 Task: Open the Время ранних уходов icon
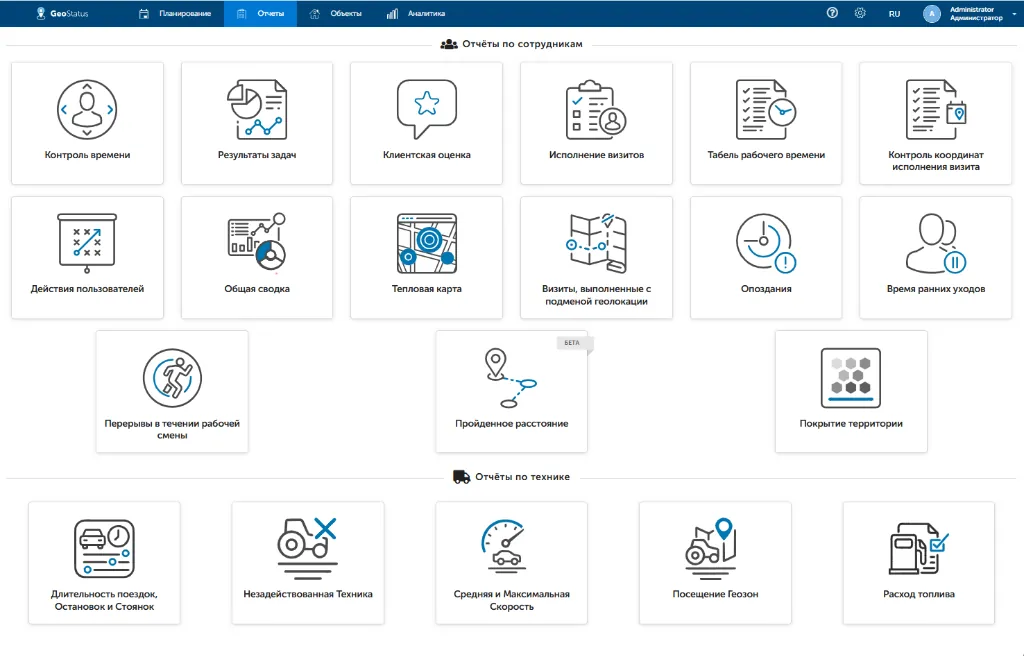pos(936,243)
